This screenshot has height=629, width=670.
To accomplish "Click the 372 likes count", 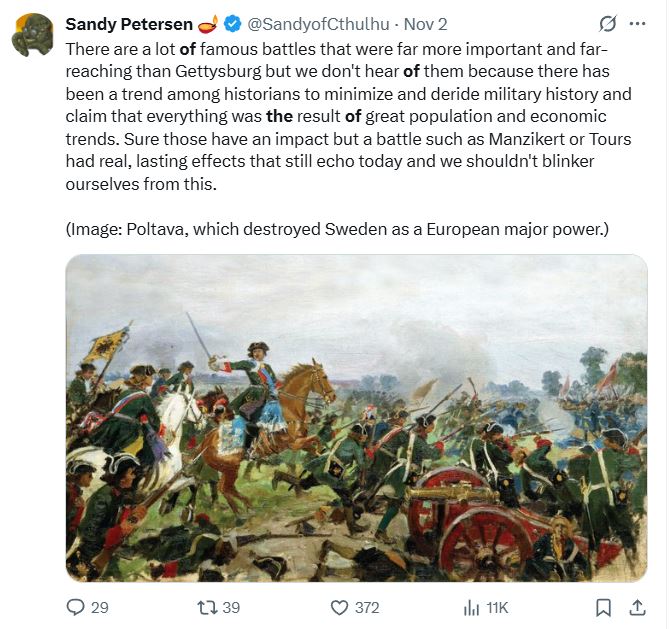I will coord(367,607).
